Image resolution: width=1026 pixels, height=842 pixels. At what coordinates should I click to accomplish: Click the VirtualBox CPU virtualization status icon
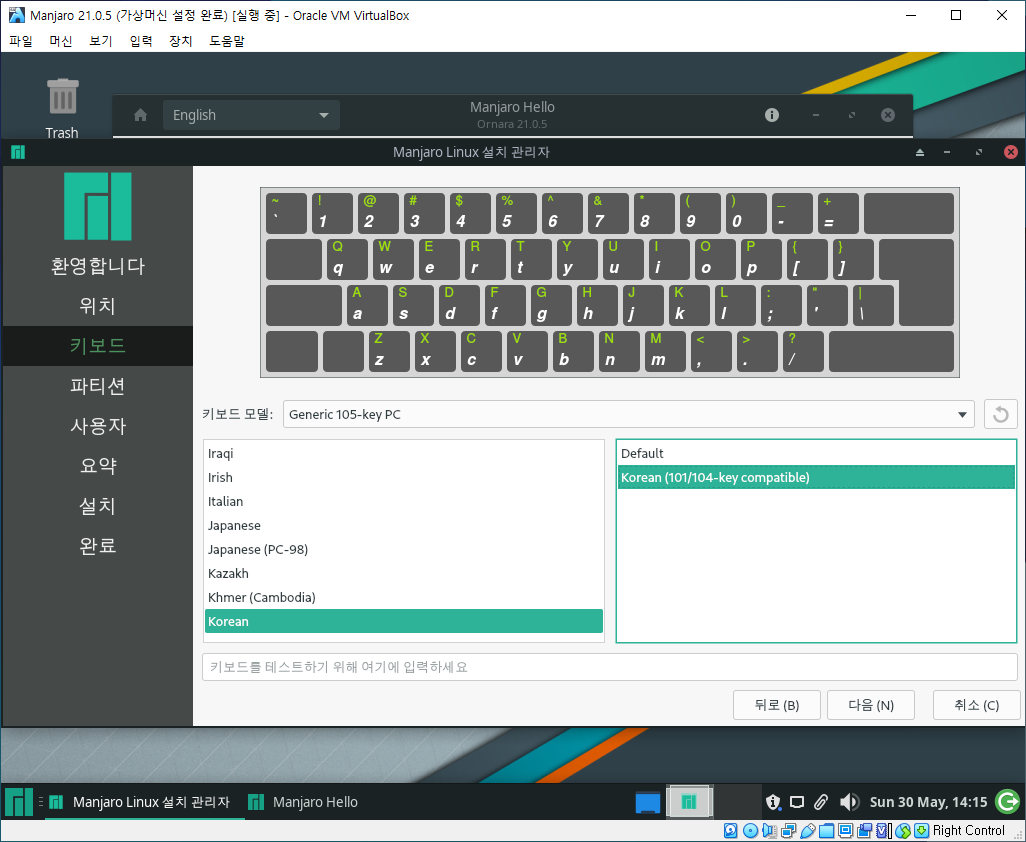(x=883, y=831)
